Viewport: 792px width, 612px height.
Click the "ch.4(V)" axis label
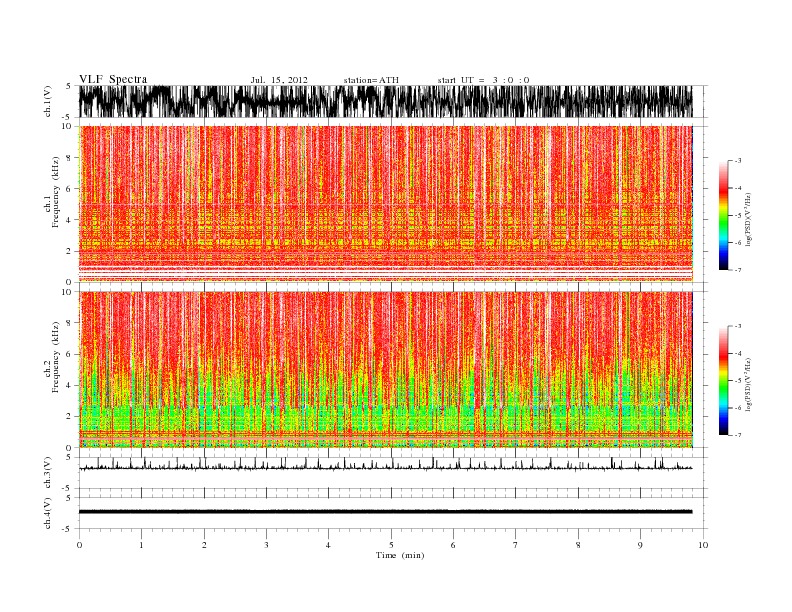(48, 514)
